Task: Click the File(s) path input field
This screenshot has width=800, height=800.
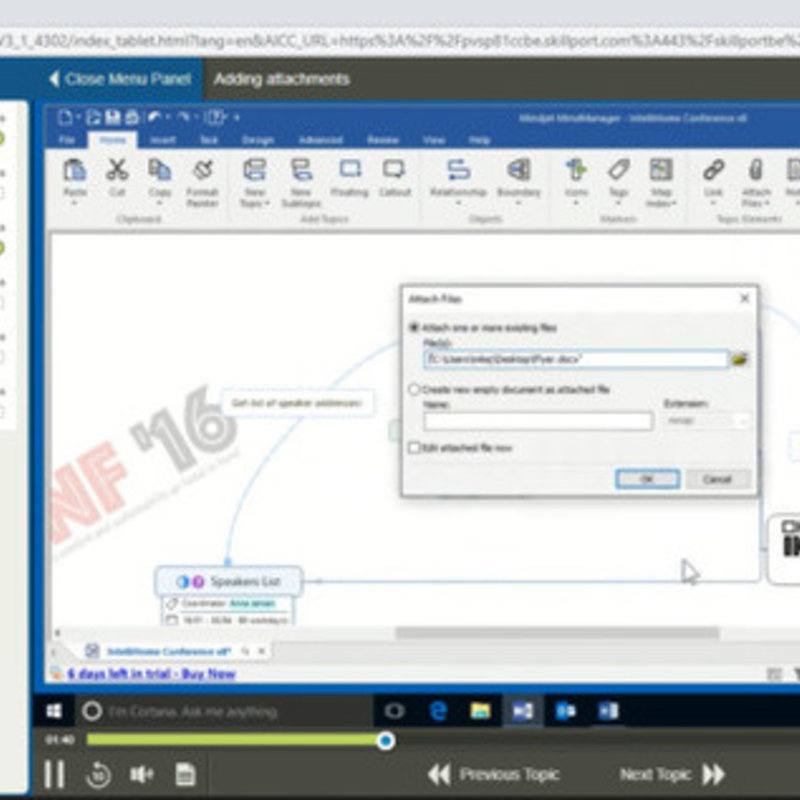Action: [x=576, y=359]
